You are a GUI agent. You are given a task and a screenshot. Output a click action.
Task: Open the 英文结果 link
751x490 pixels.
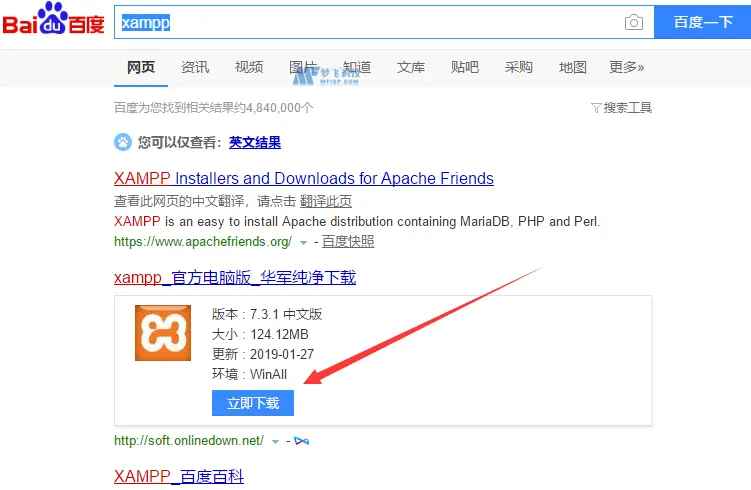click(255, 142)
